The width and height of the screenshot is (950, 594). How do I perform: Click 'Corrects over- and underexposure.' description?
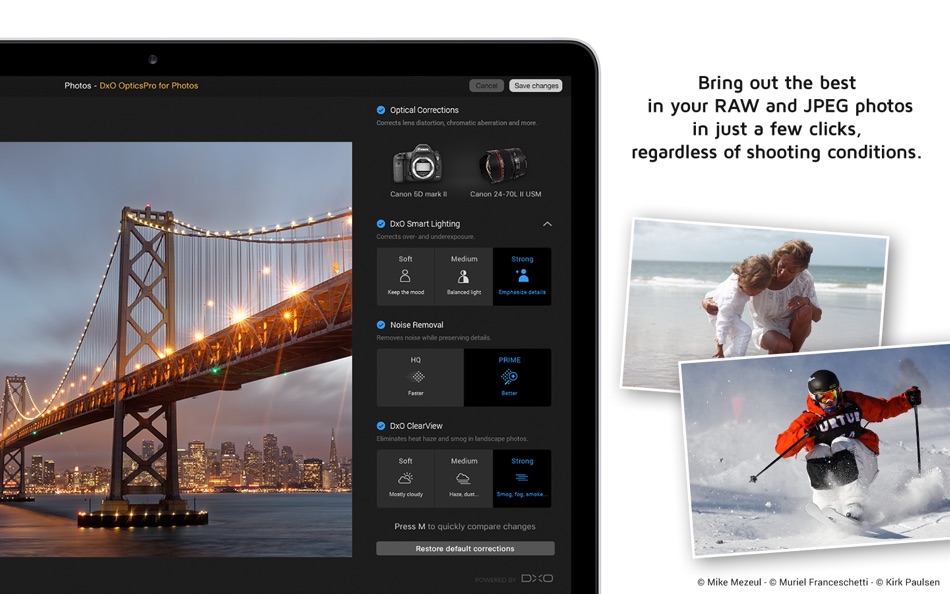click(x=425, y=236)
